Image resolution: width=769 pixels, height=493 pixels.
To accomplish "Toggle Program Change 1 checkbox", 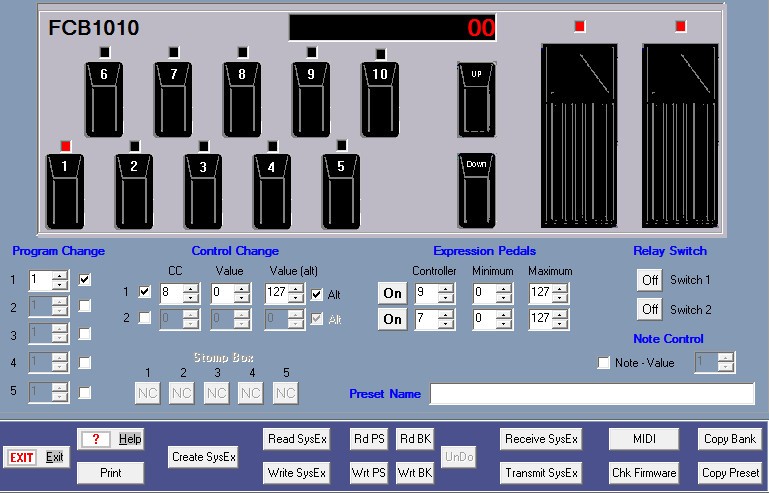I will click(x=85, y=280).
